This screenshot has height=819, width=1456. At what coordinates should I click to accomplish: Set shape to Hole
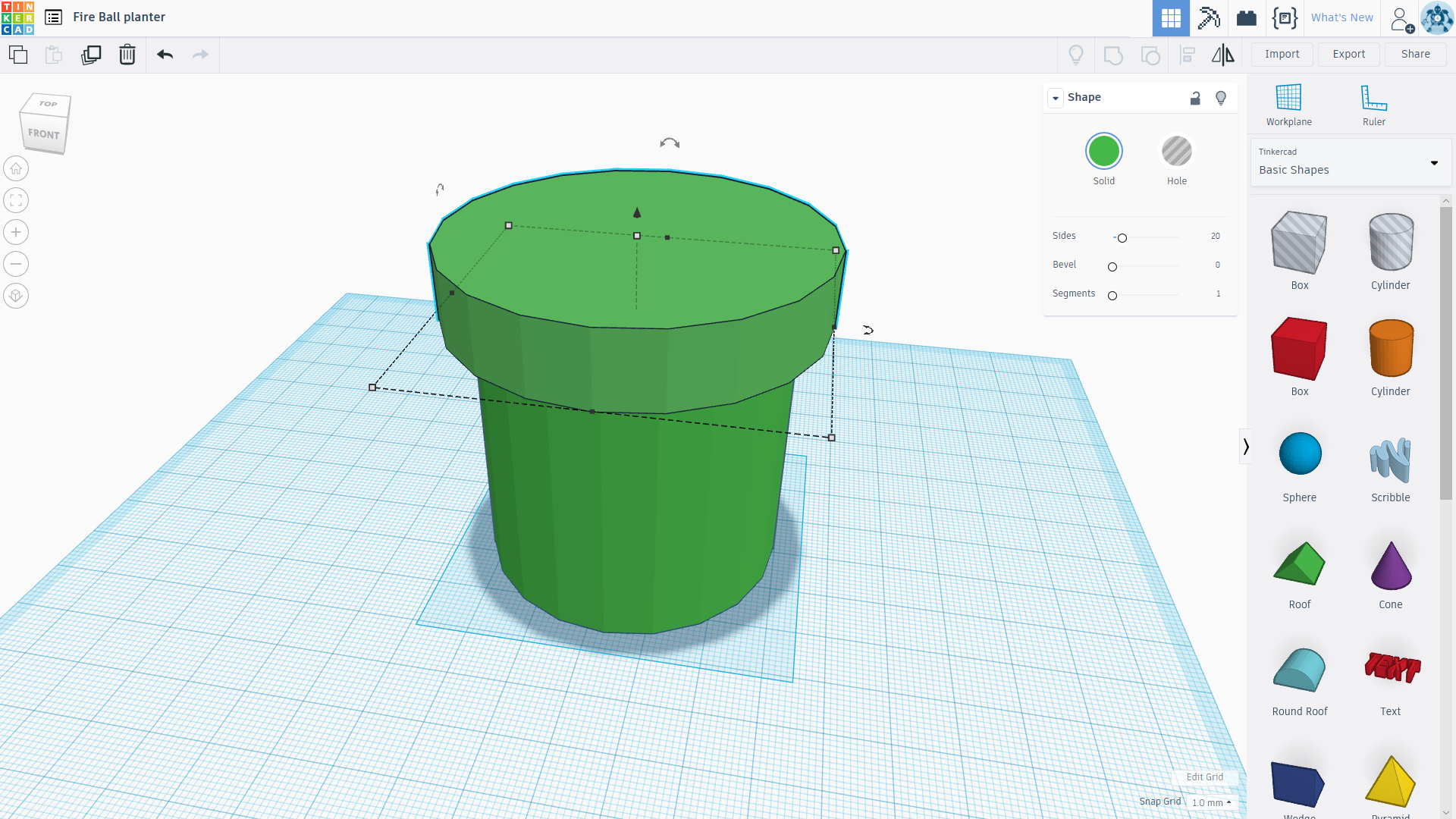(x=1177, y=152)
